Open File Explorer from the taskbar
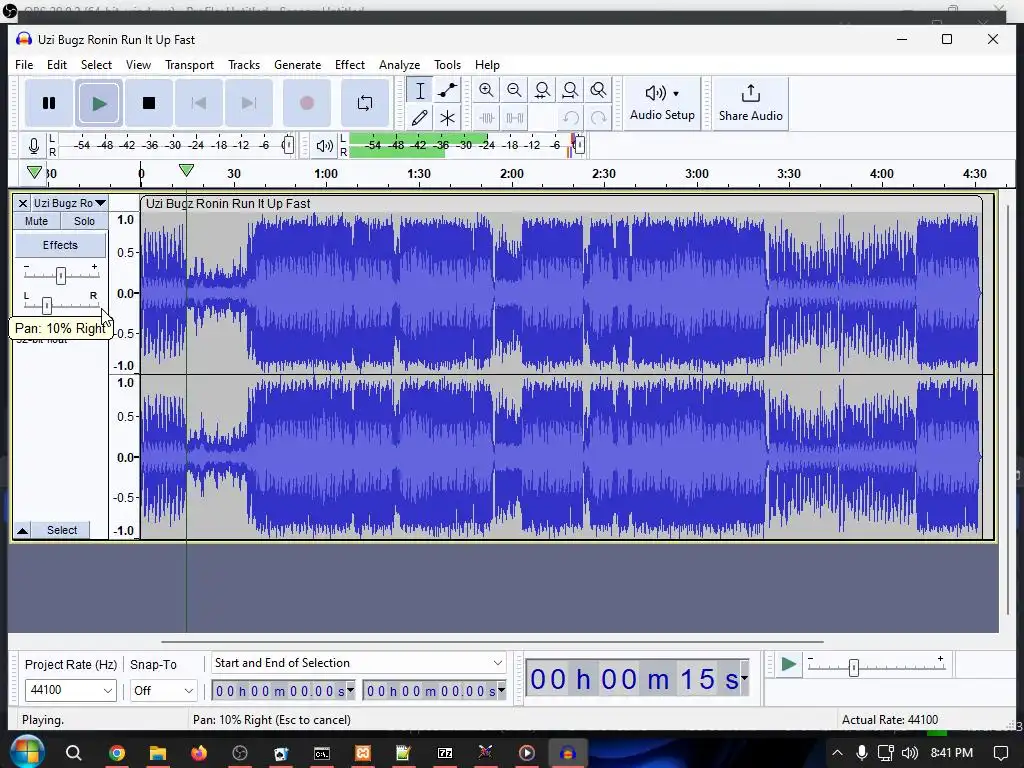The height and width of the screenshot is (768, 1024). (x=158, y=753)
